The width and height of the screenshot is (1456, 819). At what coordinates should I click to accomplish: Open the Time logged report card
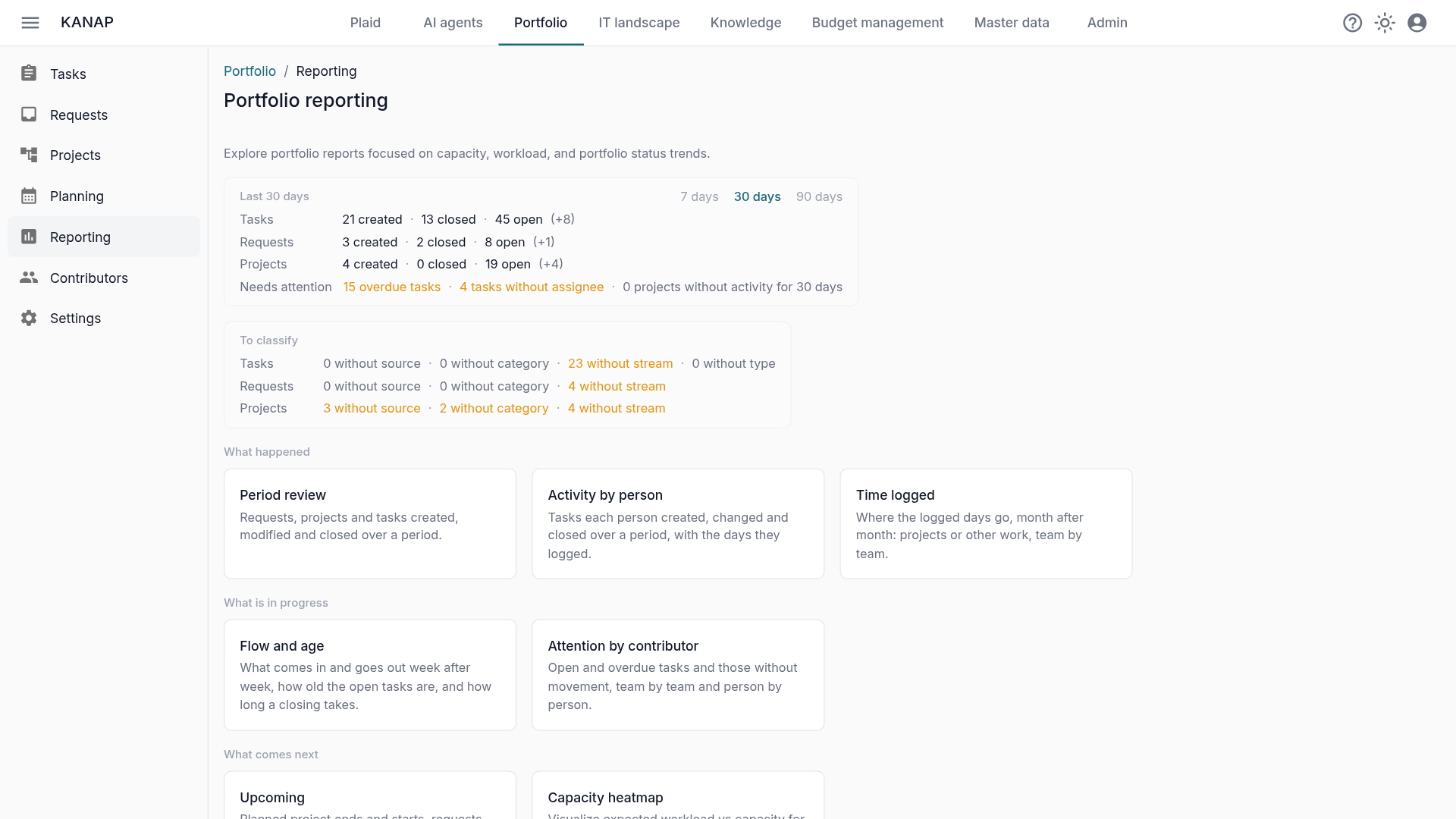[986, 524]
